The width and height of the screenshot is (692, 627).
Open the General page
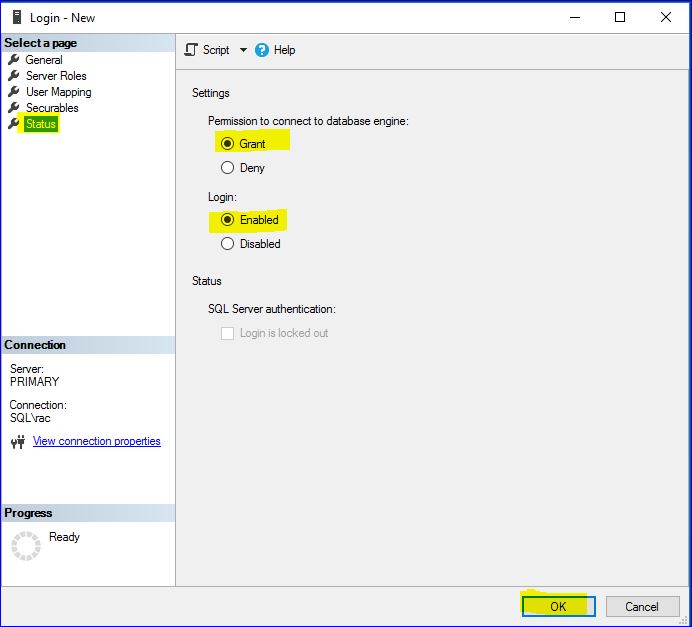pos(44,60)
